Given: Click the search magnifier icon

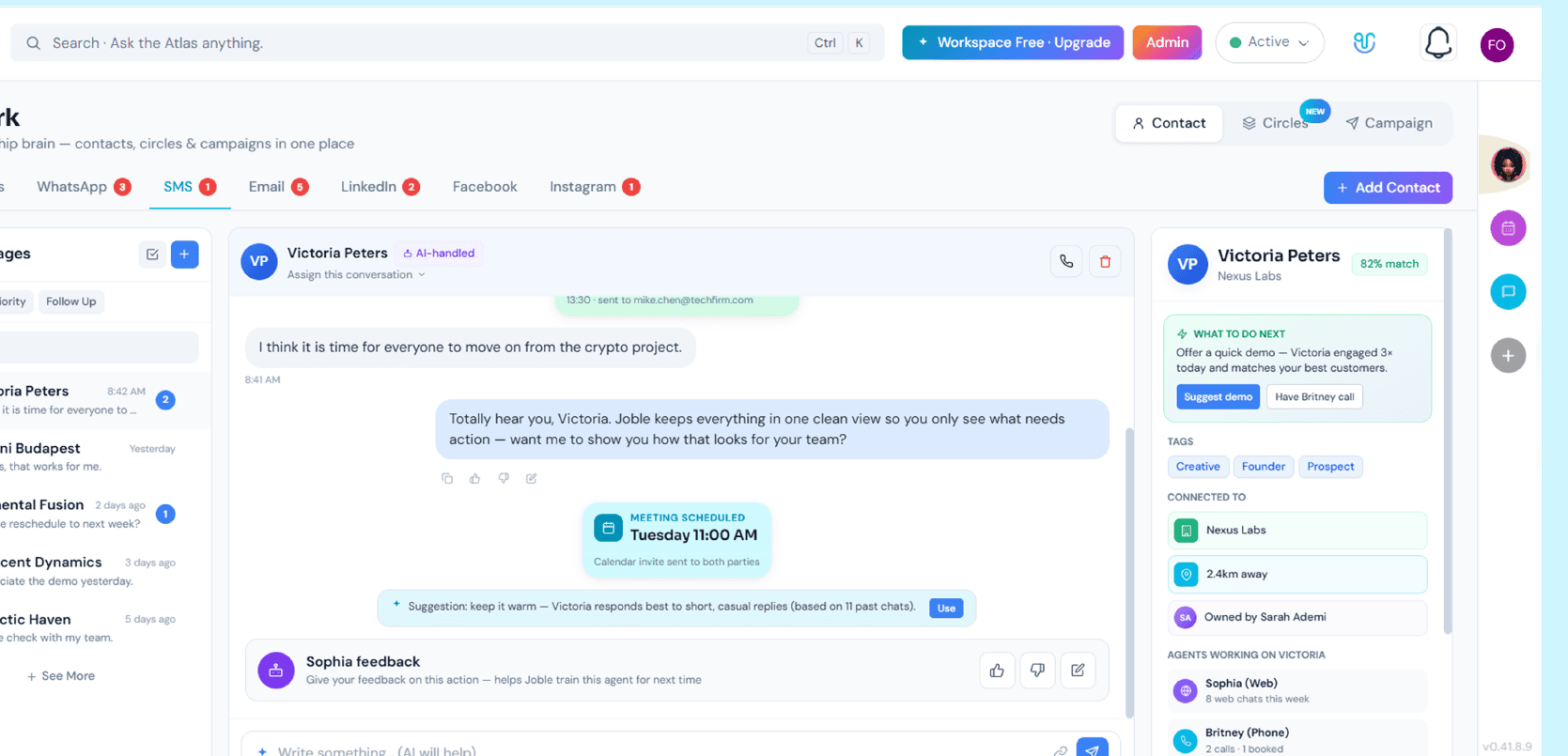Looking at the screenshot, I should tap(33, 43).
